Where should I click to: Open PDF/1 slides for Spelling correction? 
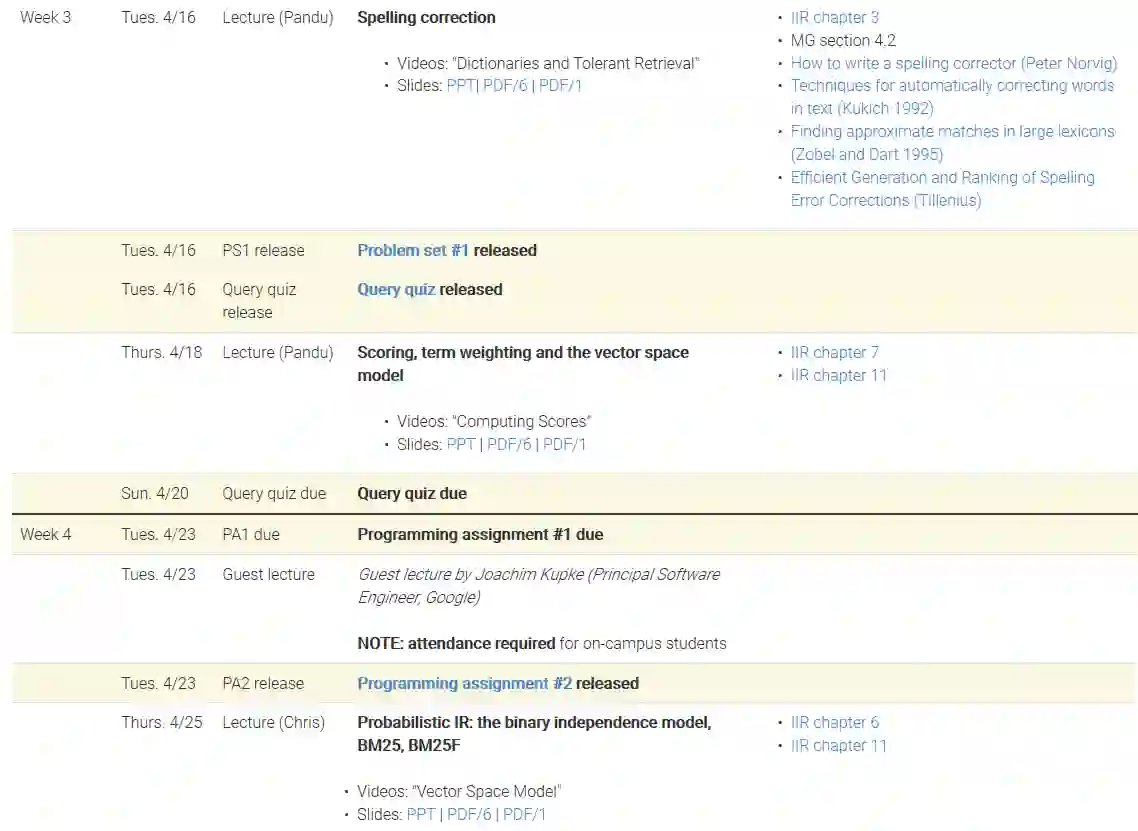(x=561, y=86)
